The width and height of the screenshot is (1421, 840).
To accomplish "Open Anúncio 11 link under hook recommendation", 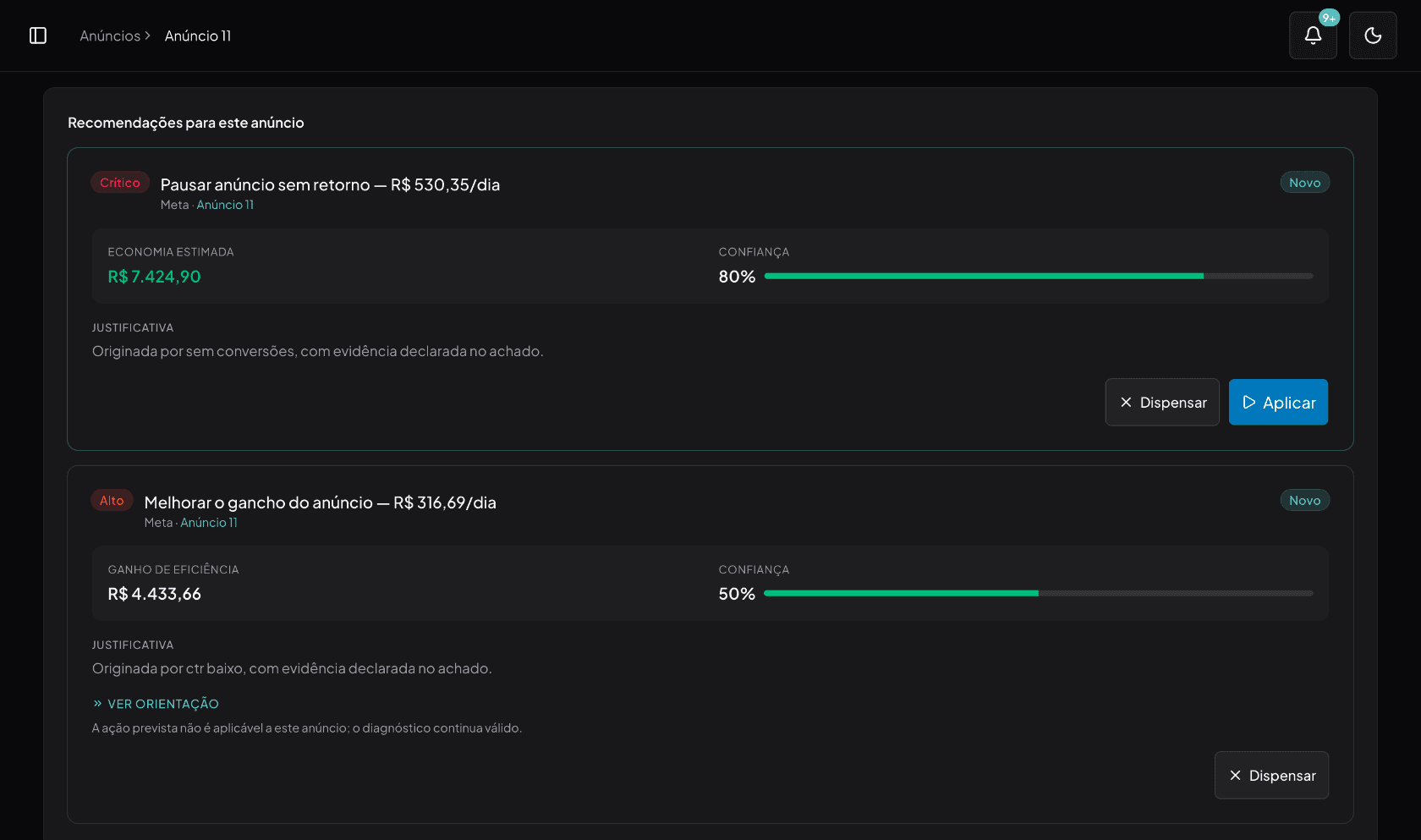I will click(x=209, y=523).
